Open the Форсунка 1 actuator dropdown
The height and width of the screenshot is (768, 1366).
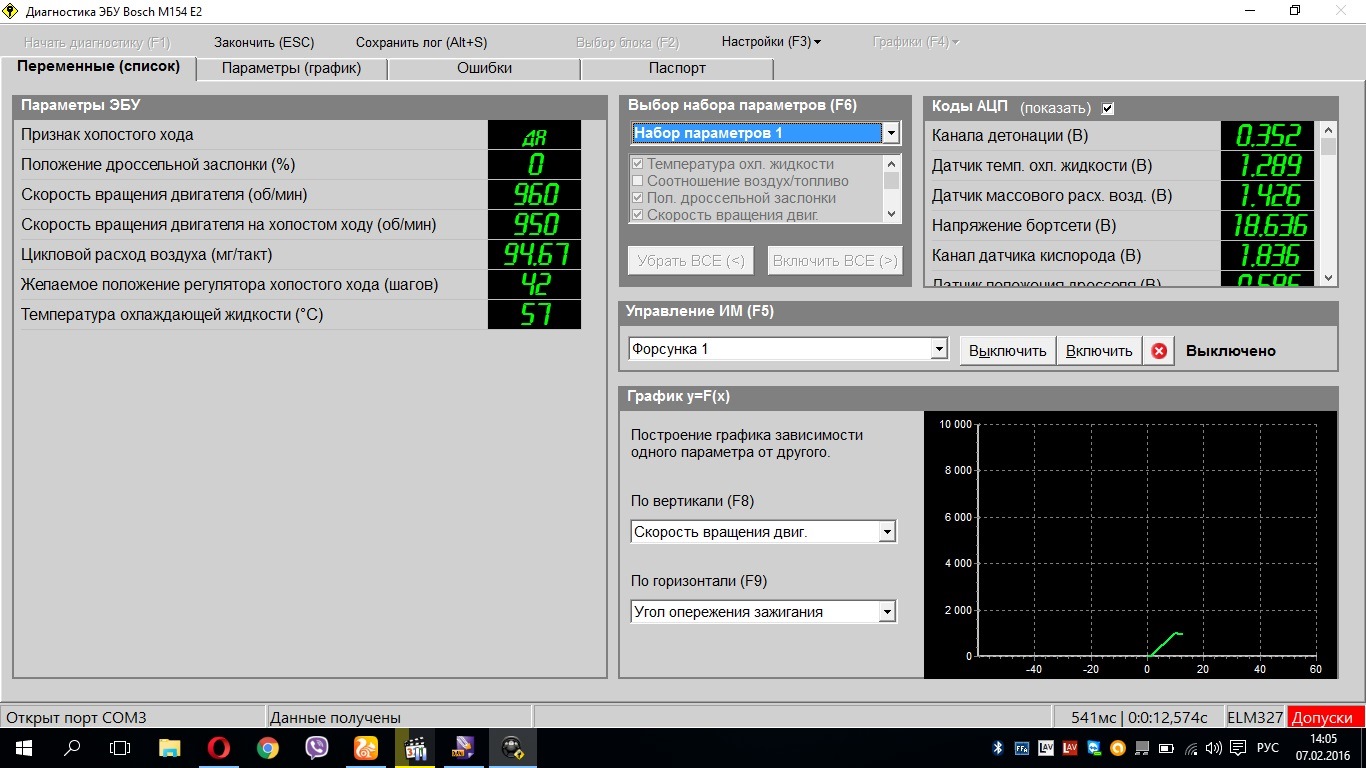[x=938, y=350]
